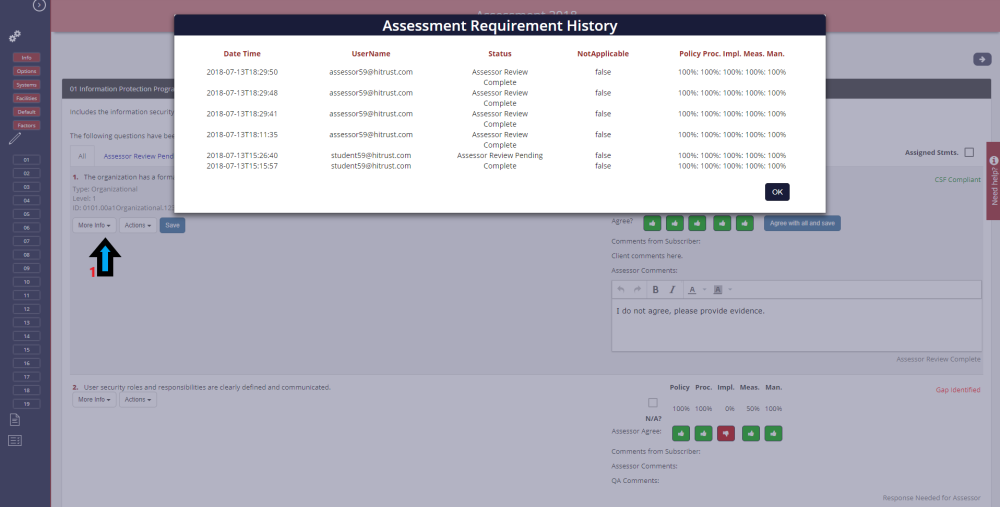This screenshot has width=1000, height=507.
Task: Open Systems section in sidebar
Action: [26, 85]
